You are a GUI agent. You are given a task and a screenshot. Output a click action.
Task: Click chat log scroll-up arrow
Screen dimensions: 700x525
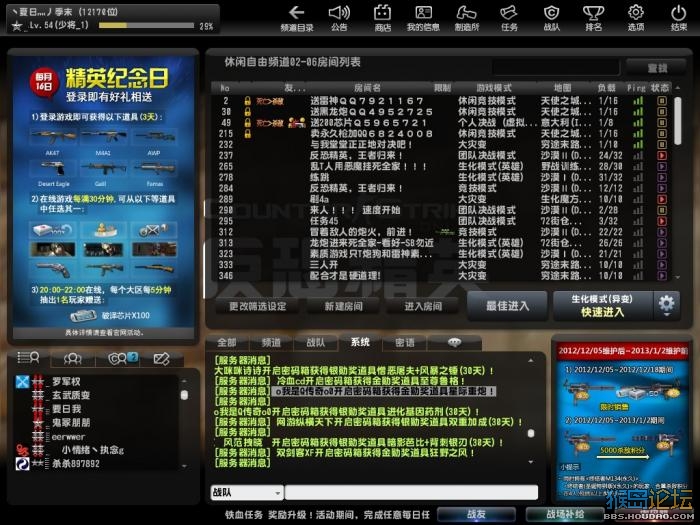pos(531,360)
